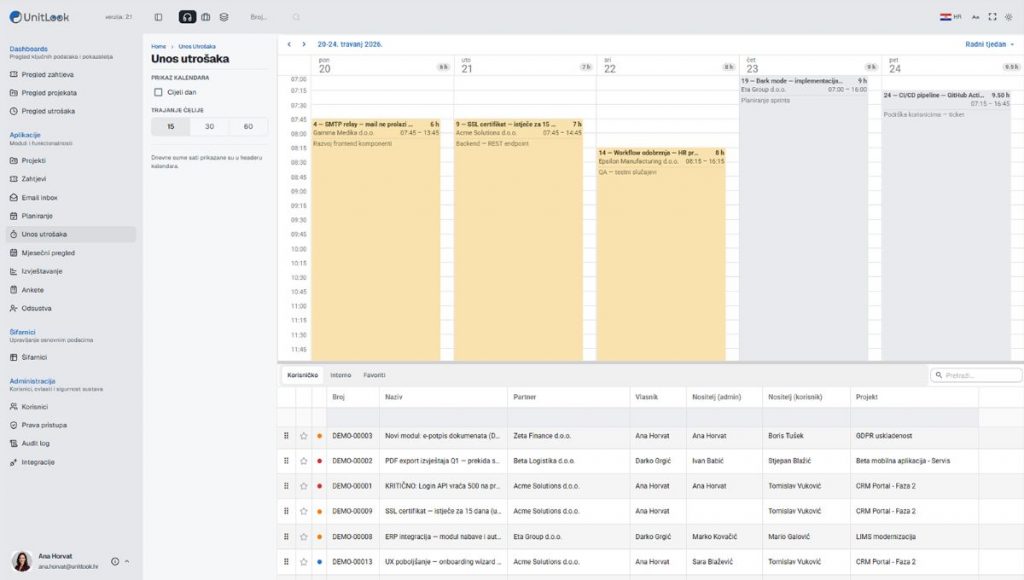This screenshot has height=580, width=1024.
Task: Star the DEMO-00003 row as favorite
Action: point(304,436)
